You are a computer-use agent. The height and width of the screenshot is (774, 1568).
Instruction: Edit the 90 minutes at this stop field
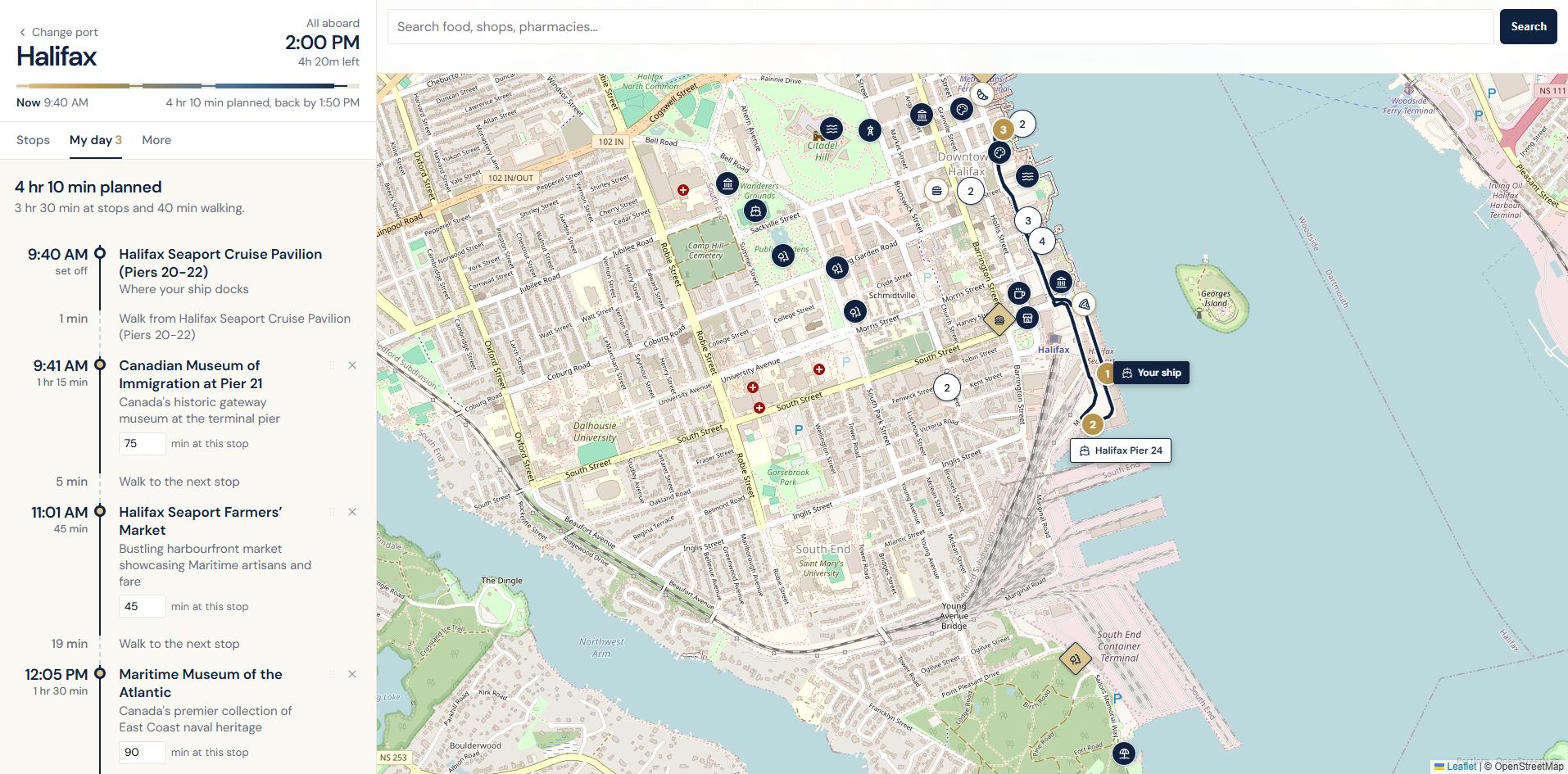point(143,752)
